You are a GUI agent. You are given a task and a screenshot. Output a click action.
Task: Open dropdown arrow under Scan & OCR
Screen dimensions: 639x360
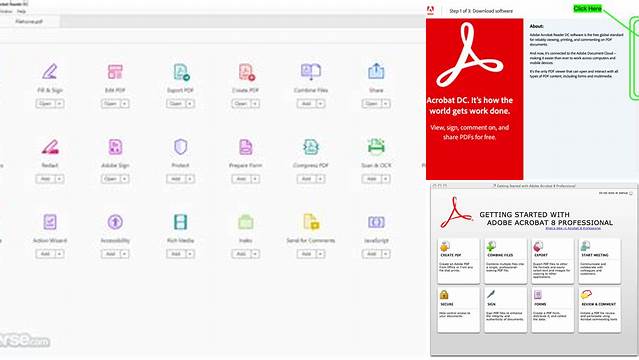[386, 179]
